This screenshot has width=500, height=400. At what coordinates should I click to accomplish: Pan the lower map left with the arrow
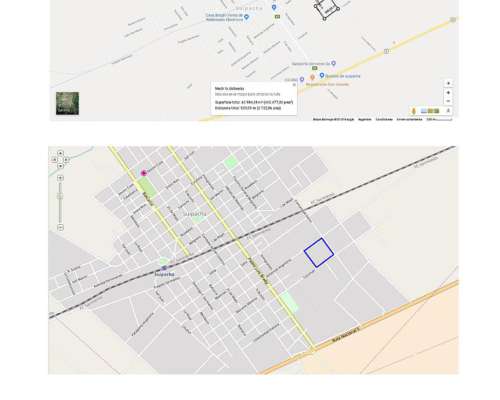pyautogui.click(x=54, y=160)
